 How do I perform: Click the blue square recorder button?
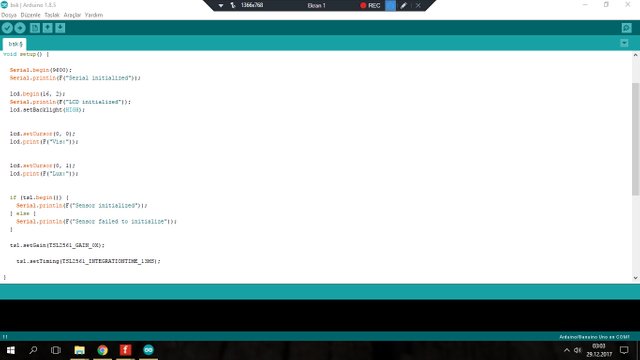tap(390, 5)
